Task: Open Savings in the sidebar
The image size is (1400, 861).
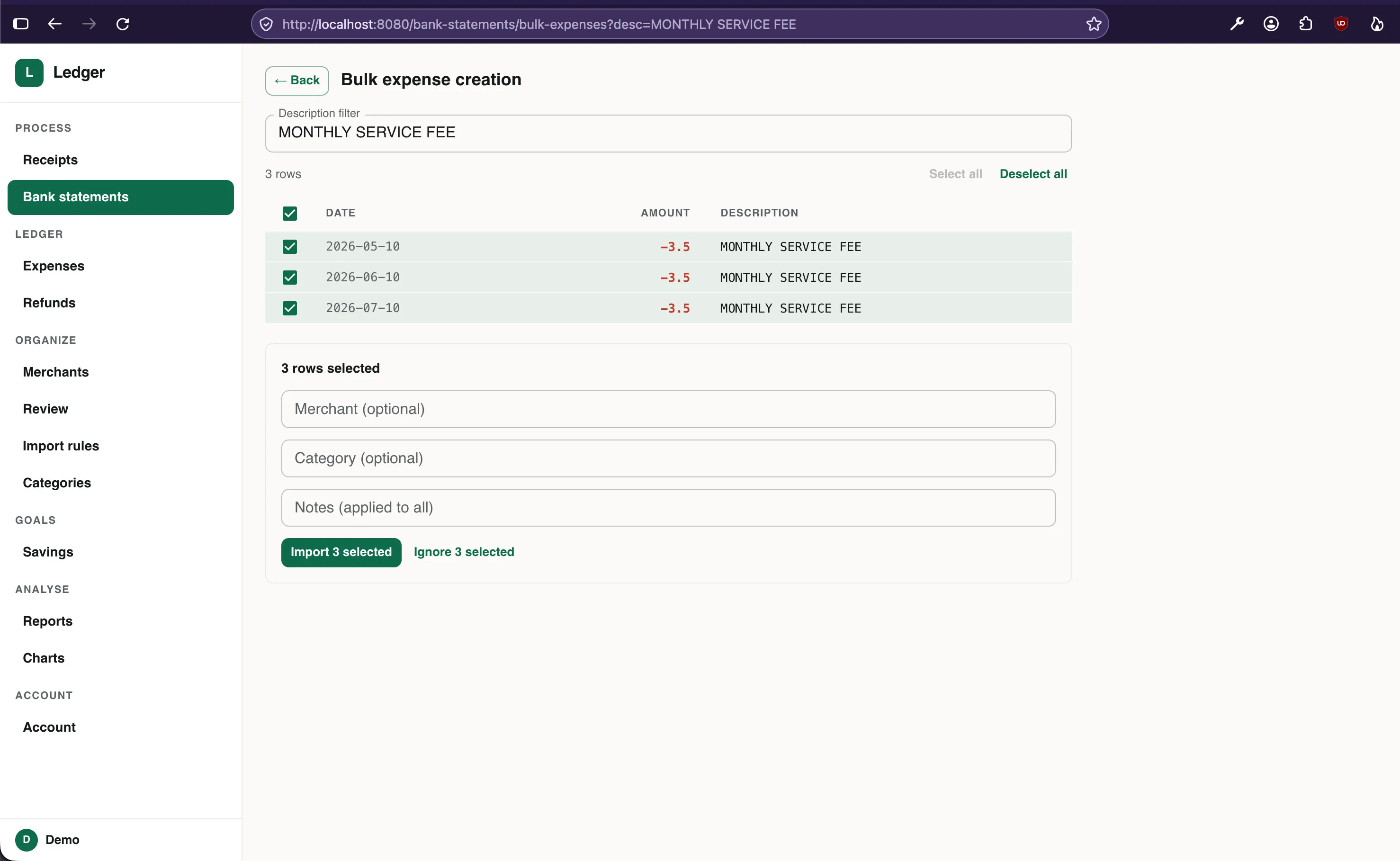Action: coord(121,552)
